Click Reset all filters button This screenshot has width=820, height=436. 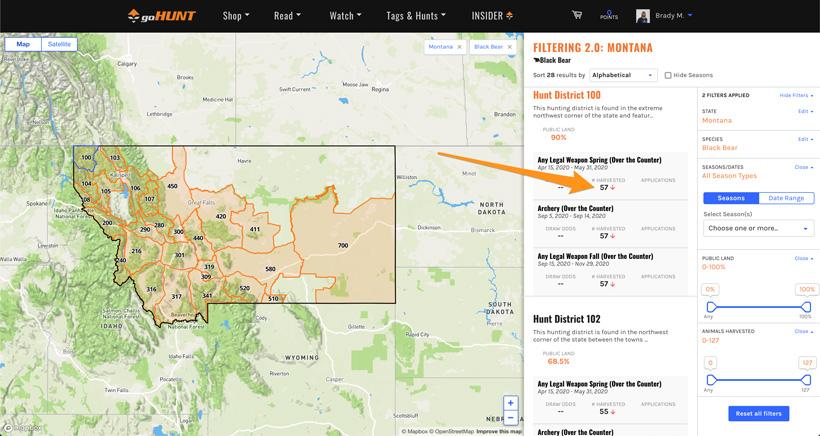click(x=758, y=413)
